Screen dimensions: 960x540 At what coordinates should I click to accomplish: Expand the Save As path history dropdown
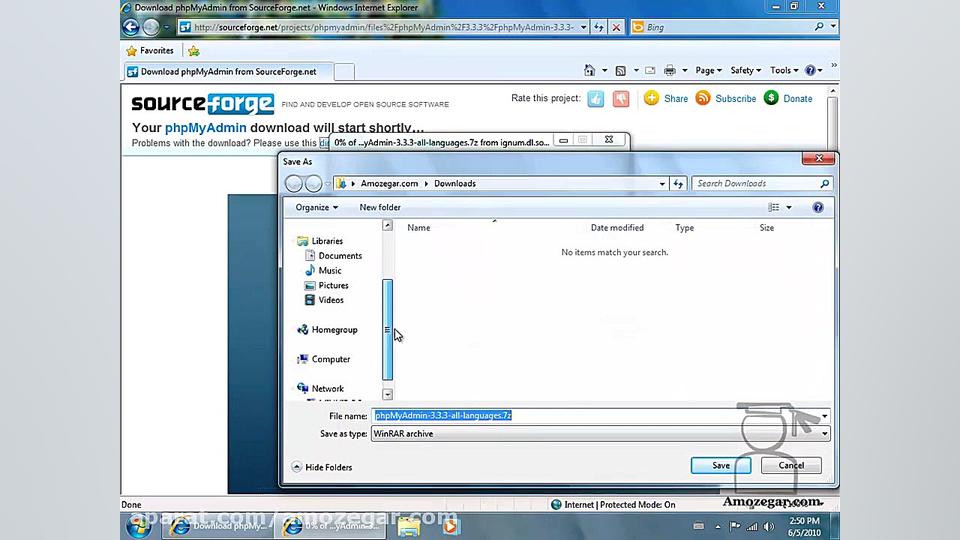662,184
